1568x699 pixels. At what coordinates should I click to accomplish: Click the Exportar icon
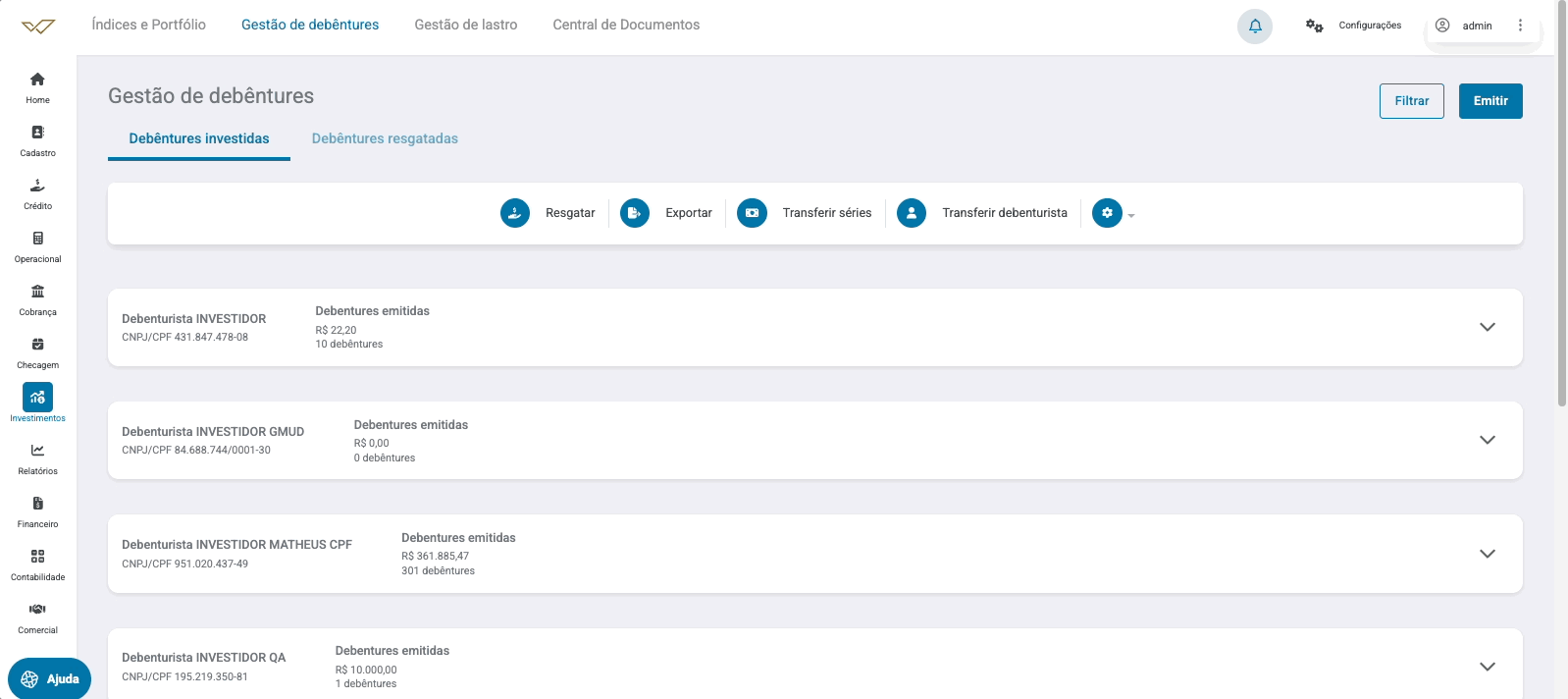(x=635, y=213)
